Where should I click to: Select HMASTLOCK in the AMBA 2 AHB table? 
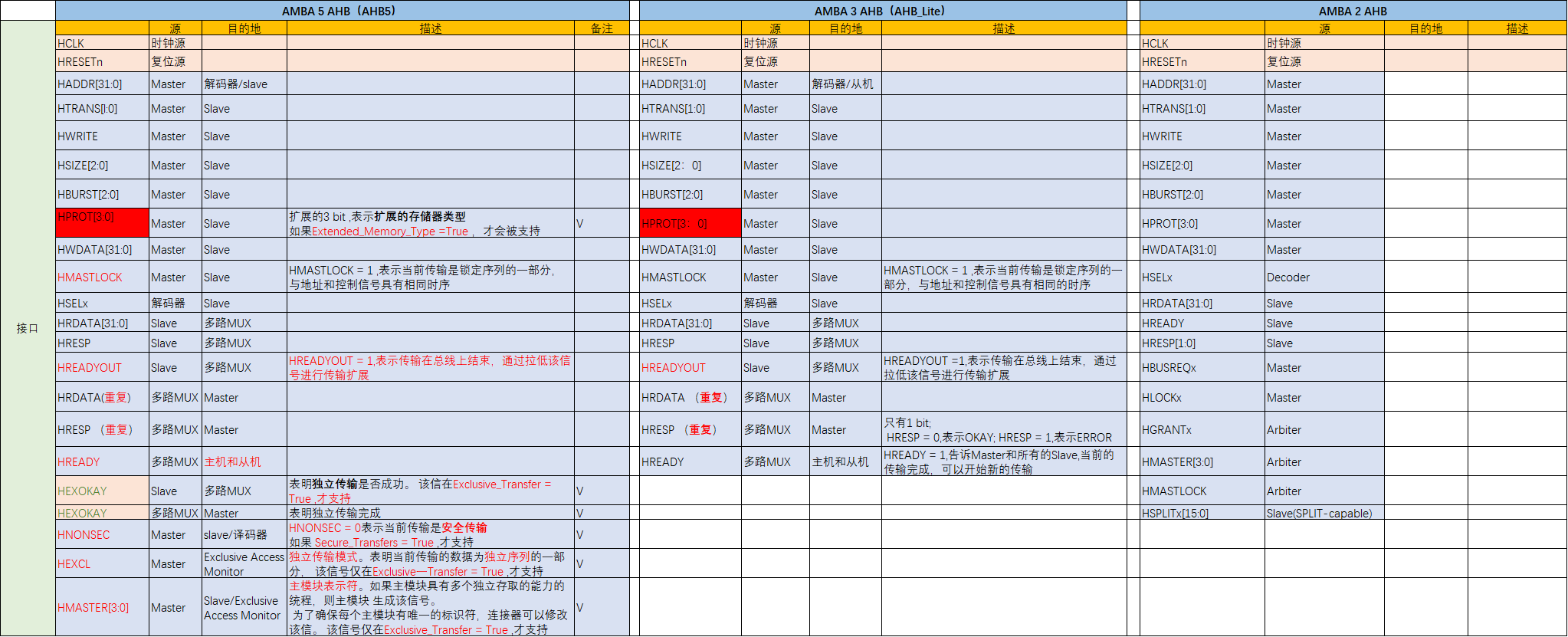(x=1202, y=491)
